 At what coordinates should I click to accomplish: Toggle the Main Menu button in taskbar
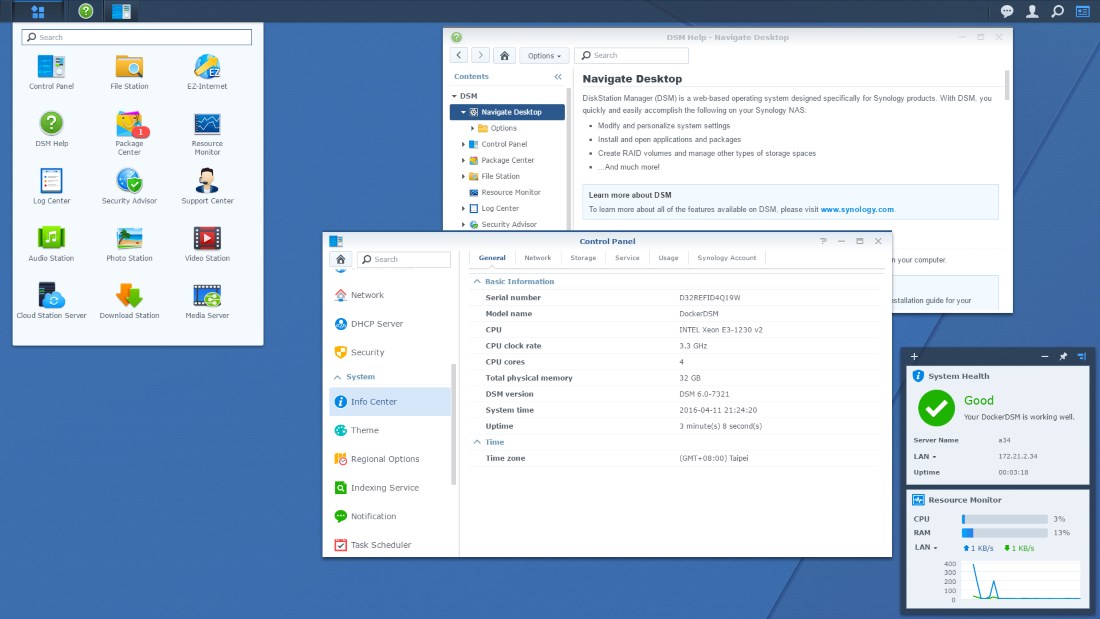(38, 11)
